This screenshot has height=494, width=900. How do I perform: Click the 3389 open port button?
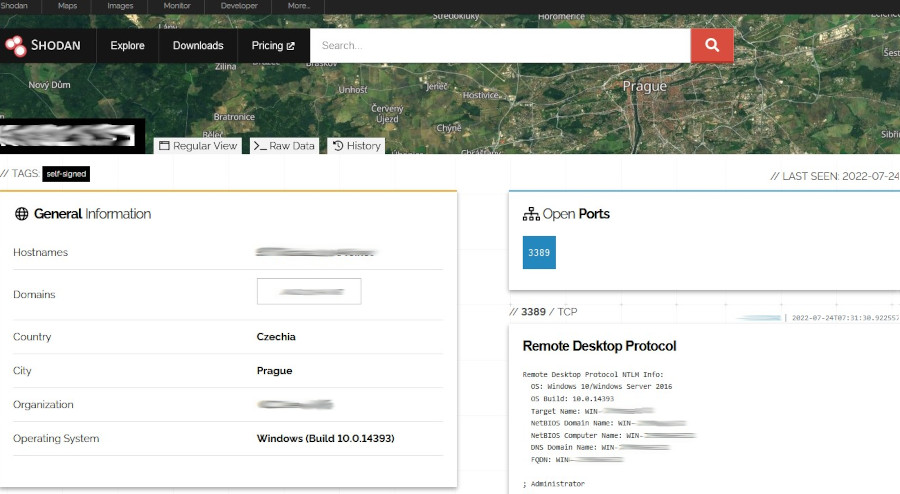[x=539, y=252]
